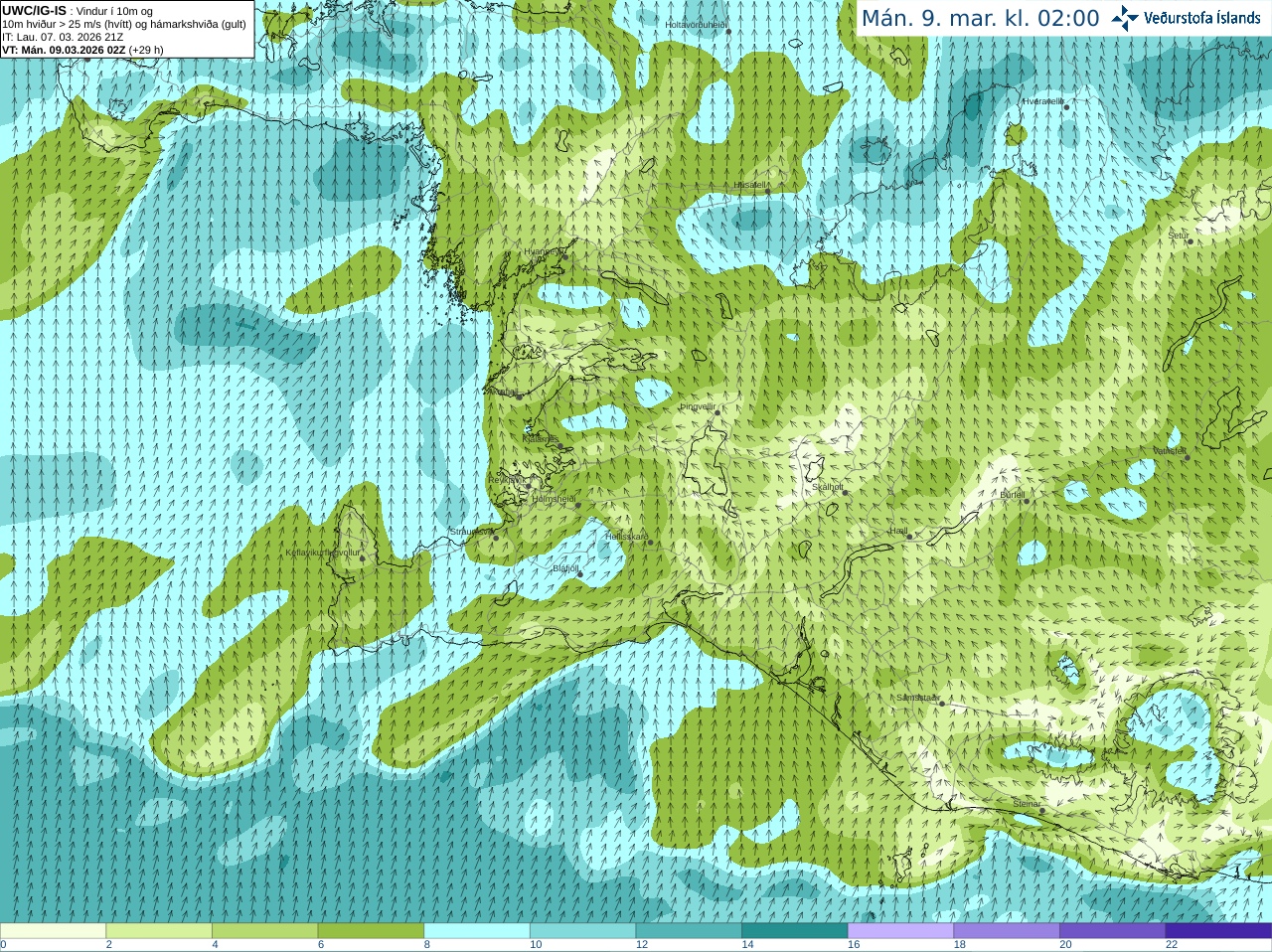Click the date header 'Mán. 9. mar. kl. 02:00'
Viewport: 1272px width, 952px height.
(x=980, y=19)
